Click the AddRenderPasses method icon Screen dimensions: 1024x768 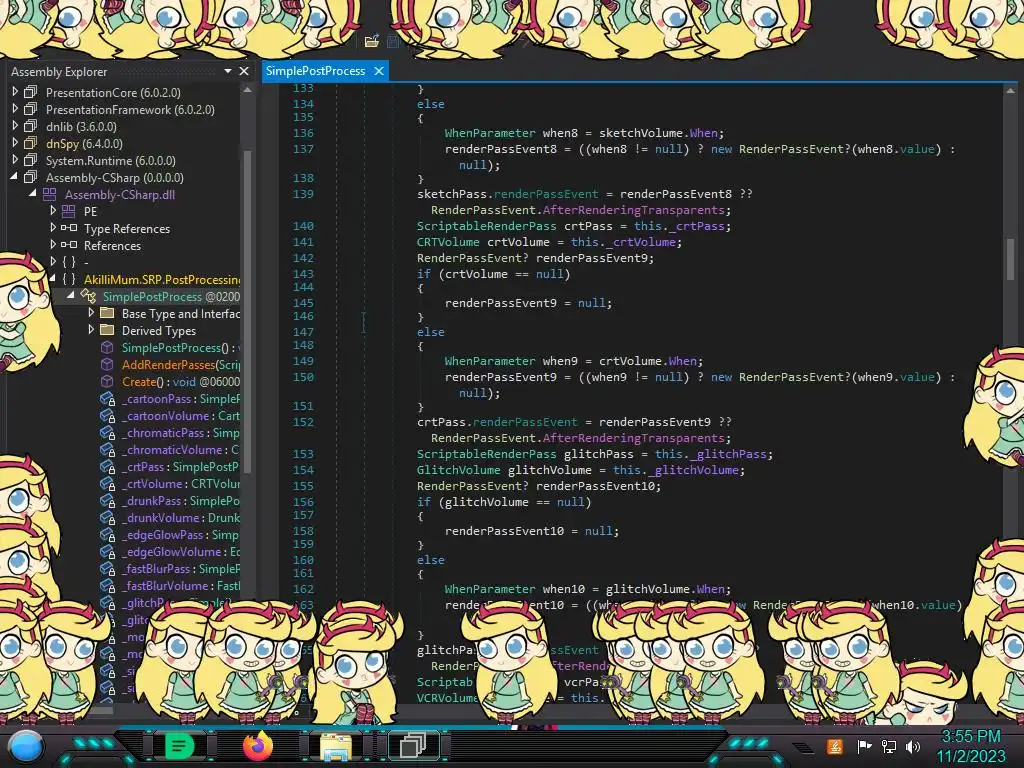coord(107,364)
